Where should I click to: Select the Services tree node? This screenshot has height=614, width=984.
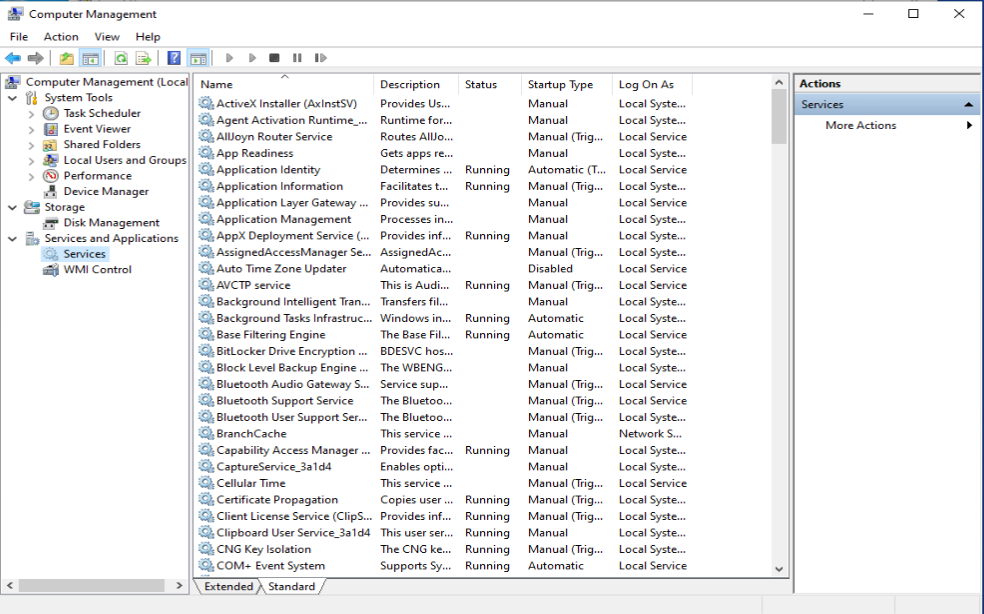pyautogui.click(x=84, y=254)
